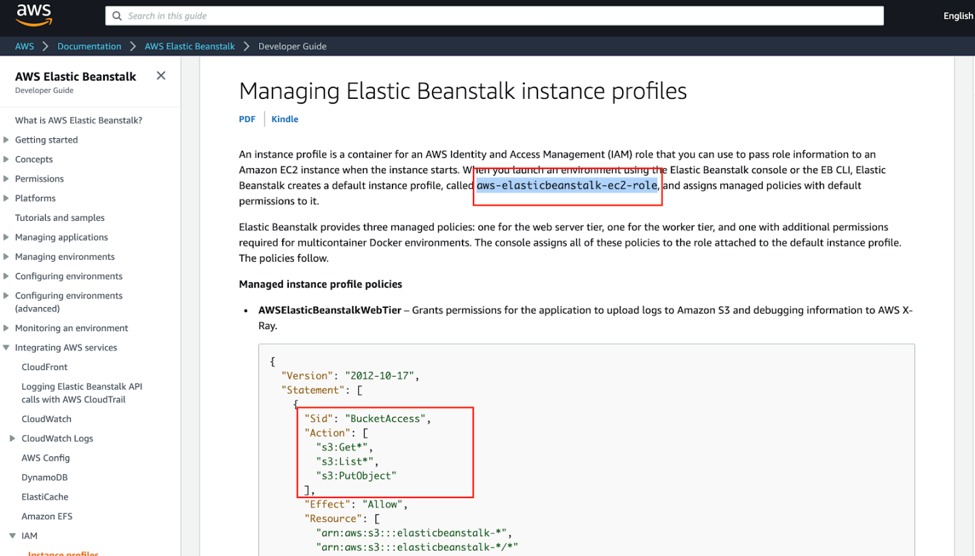Click the search magnifier icon

(x=117, y=16)
